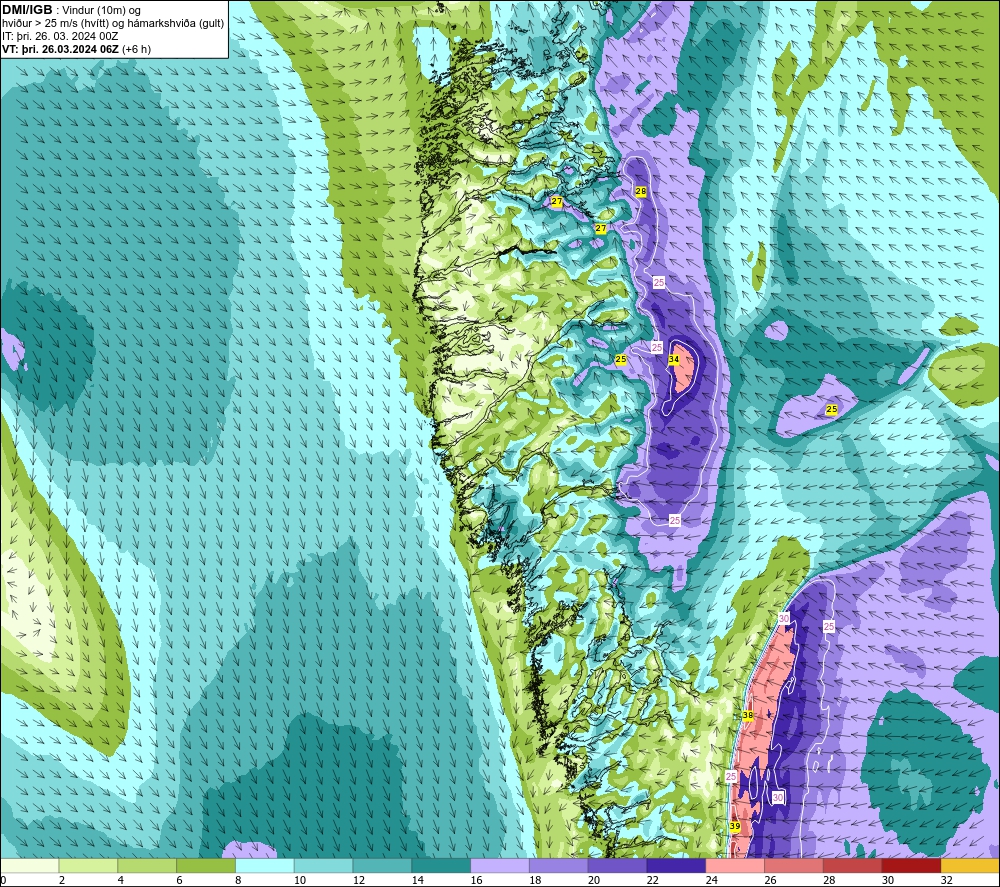
Task: Click the orange legend swatch after 32
Action: pyautogui.click(x=971, y=865)
